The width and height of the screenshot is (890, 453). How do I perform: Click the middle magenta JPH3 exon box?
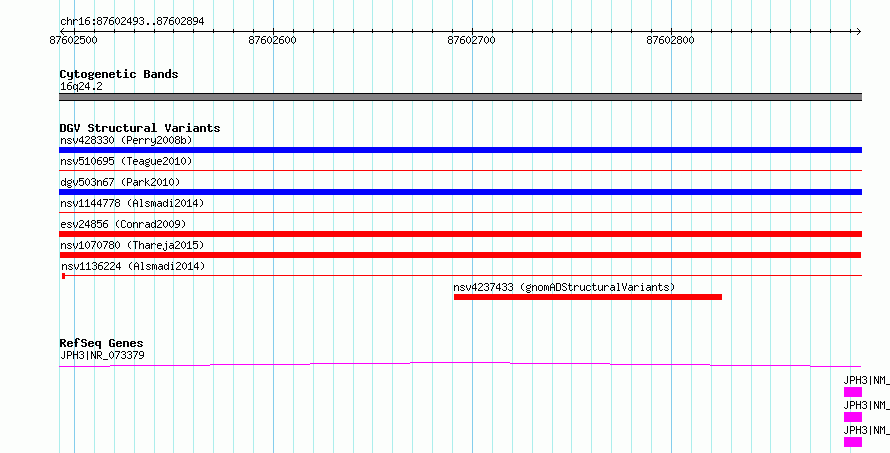tap(853, 417)
